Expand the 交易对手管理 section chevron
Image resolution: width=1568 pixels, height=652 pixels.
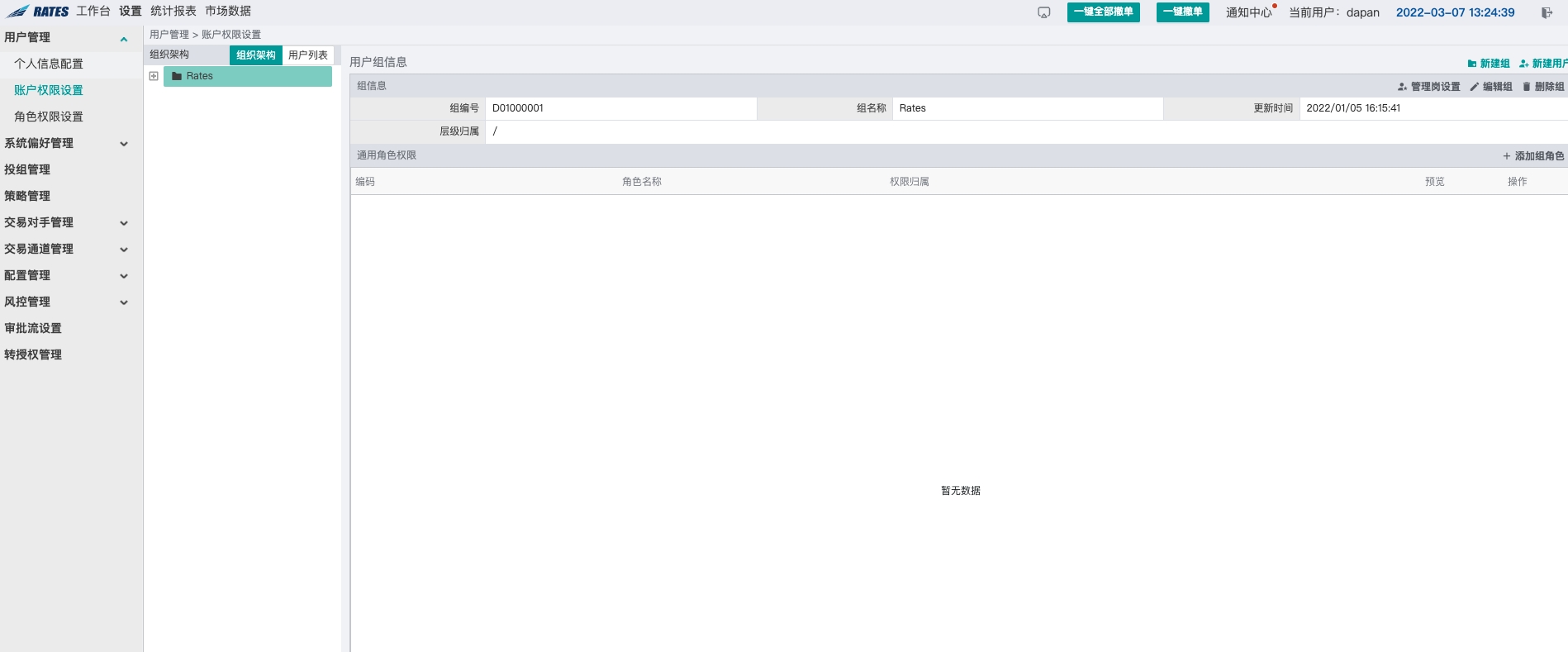pos(124,223)
